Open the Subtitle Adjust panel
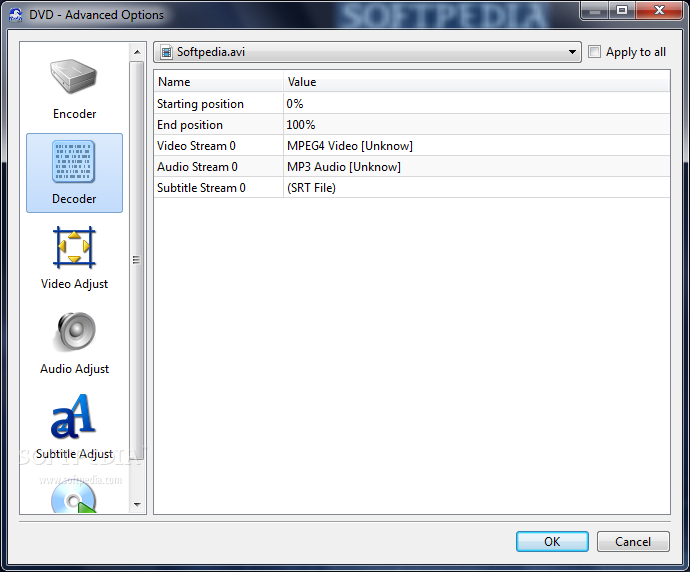690x572 pixels. pos(74,428)
